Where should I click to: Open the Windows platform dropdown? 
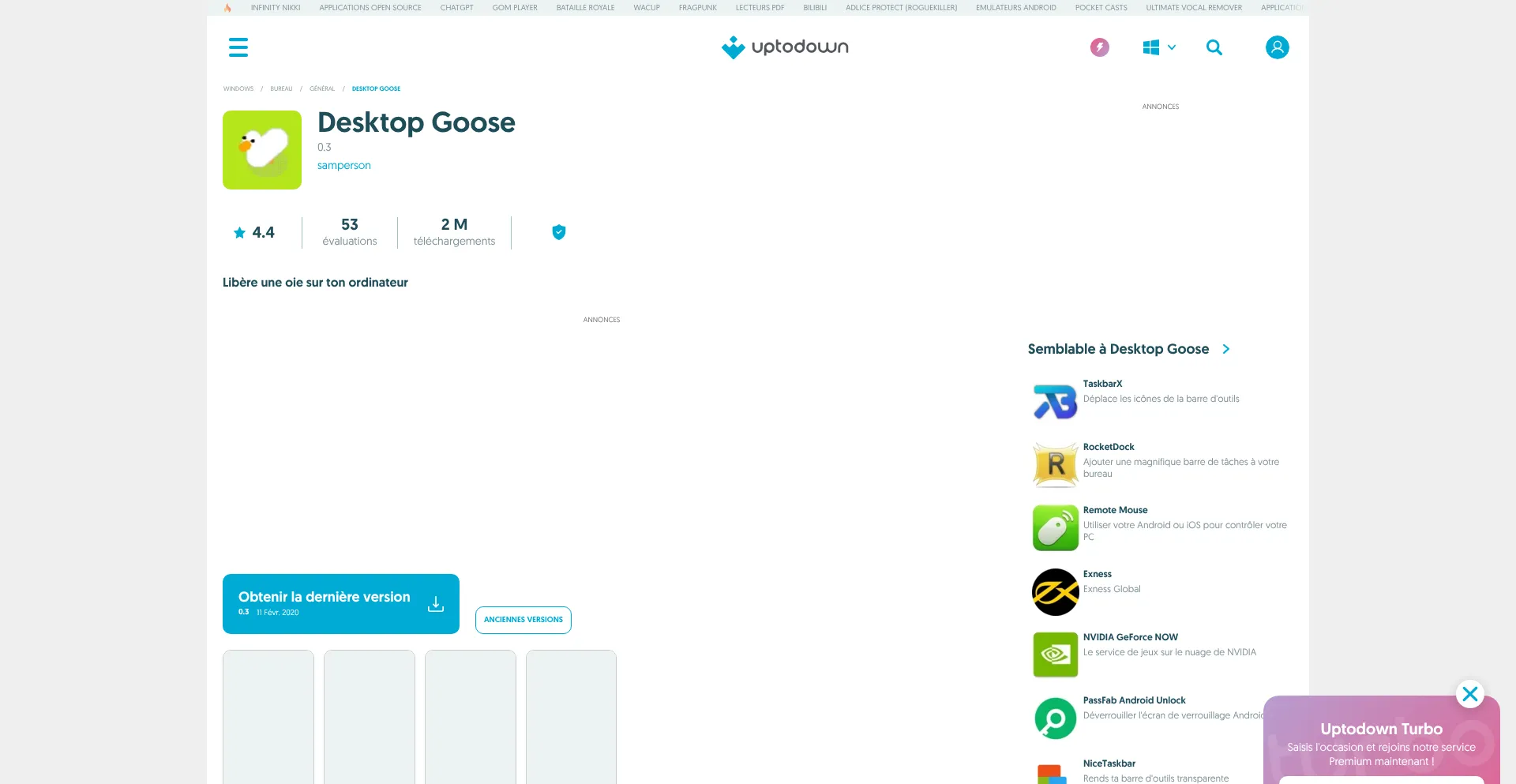coord(1158,47)
